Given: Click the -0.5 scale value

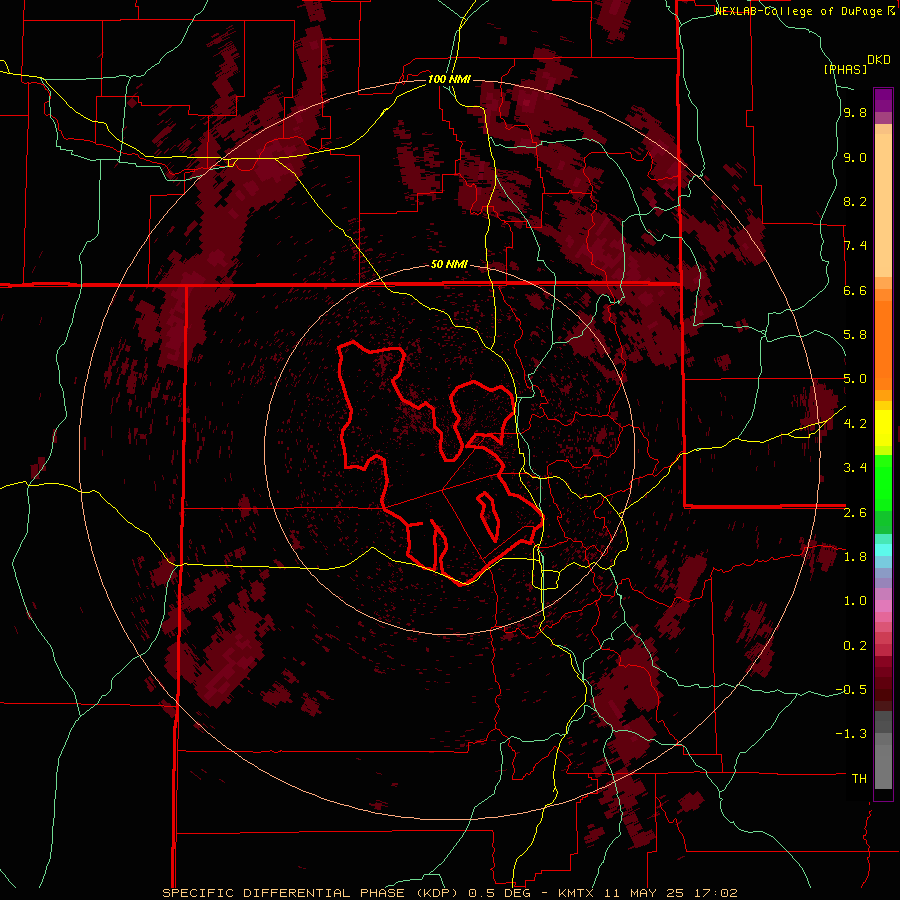Looking at the screenshot, I should tap(851, 689).
